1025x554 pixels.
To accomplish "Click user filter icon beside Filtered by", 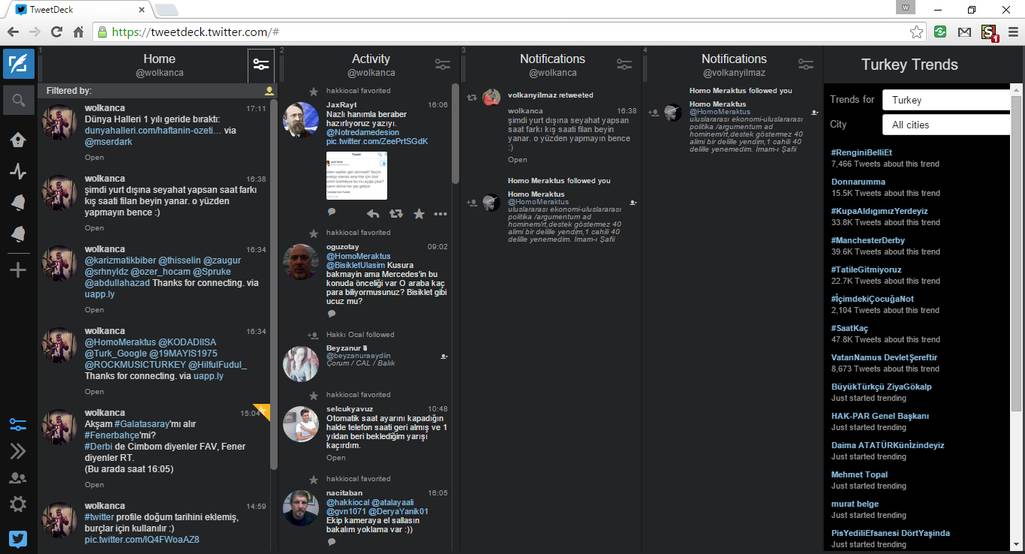I will click(x=269, y=91).
